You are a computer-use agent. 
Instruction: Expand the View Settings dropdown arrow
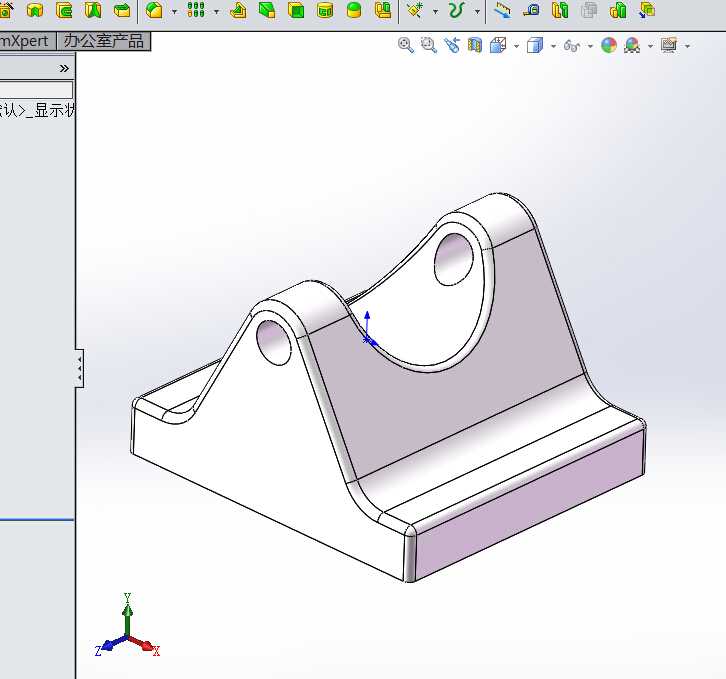point(688,46)
